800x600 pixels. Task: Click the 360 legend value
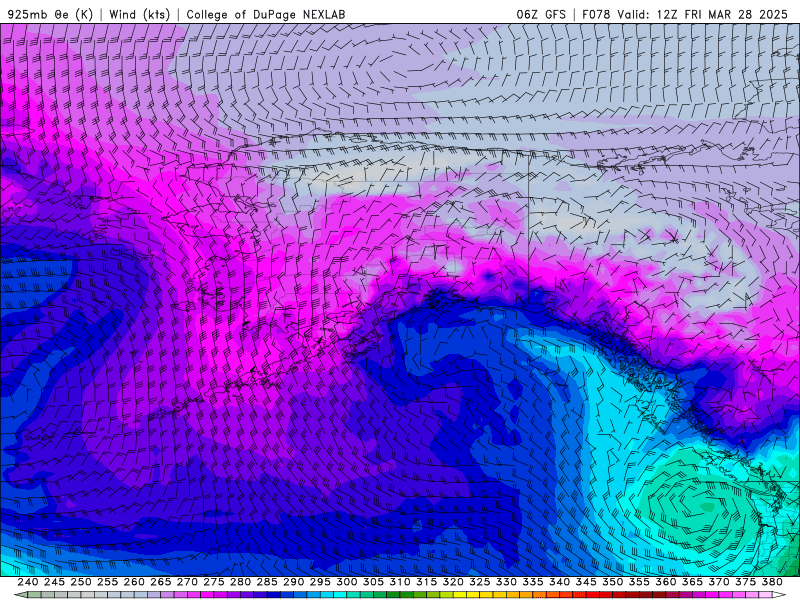click(x=666, y=582)
